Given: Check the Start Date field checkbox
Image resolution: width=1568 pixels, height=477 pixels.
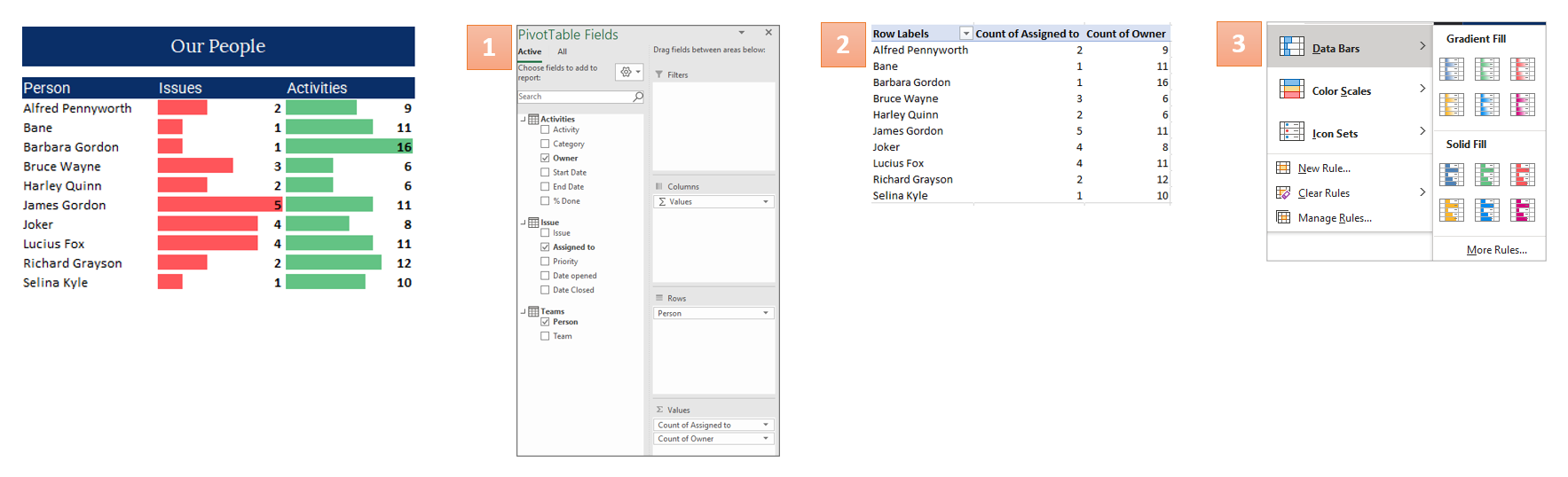Looking at the screenshot, I should (x=545, y=172).
